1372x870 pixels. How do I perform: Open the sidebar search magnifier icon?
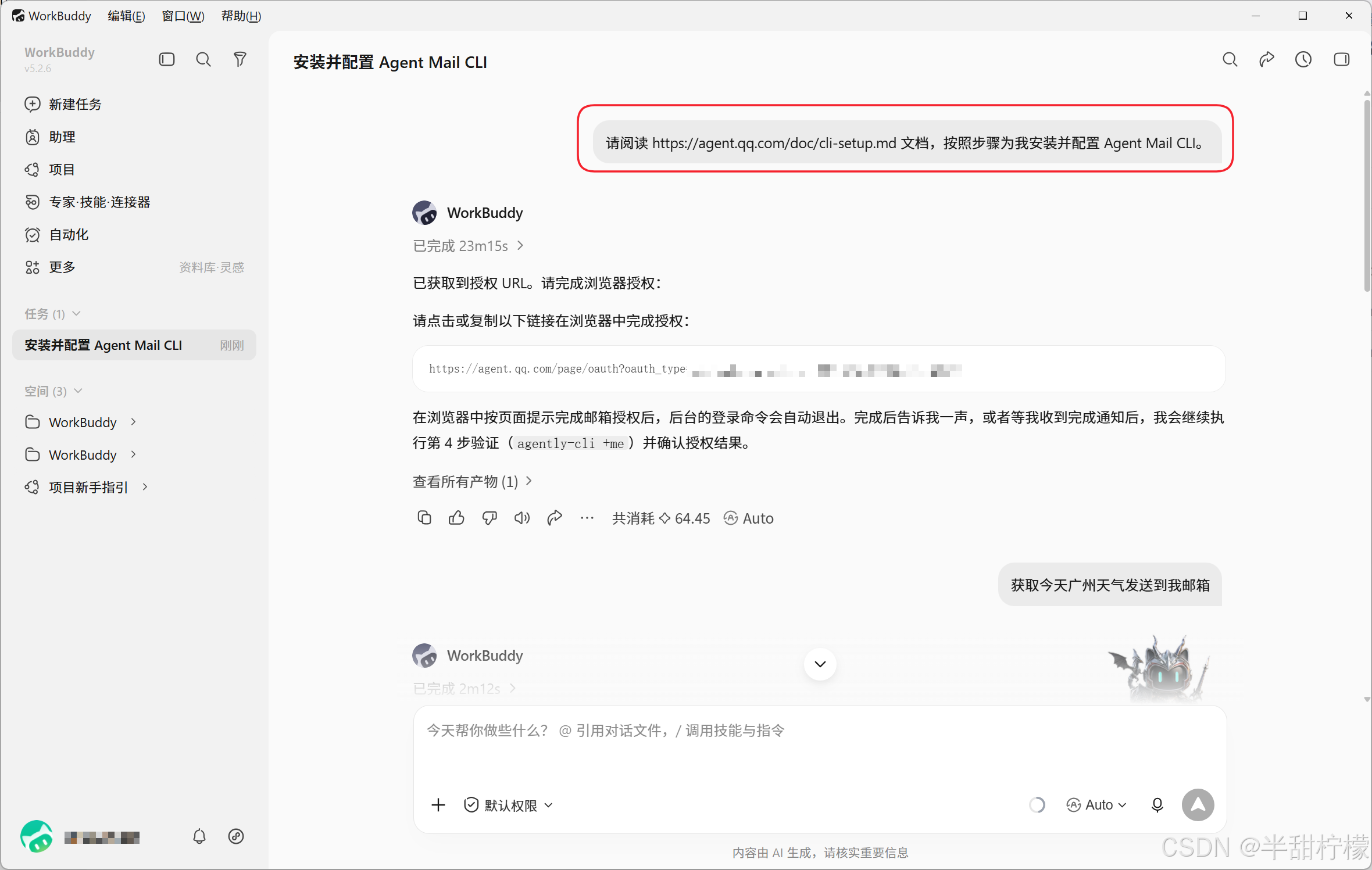coord(203,59)
